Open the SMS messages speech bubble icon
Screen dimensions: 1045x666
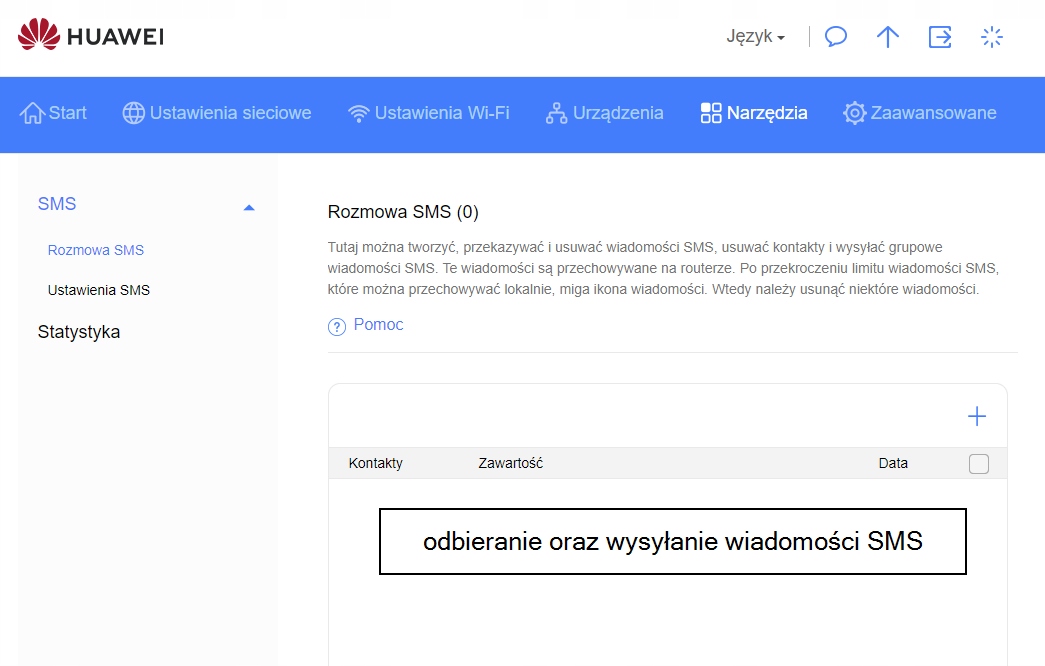[836, 37]
